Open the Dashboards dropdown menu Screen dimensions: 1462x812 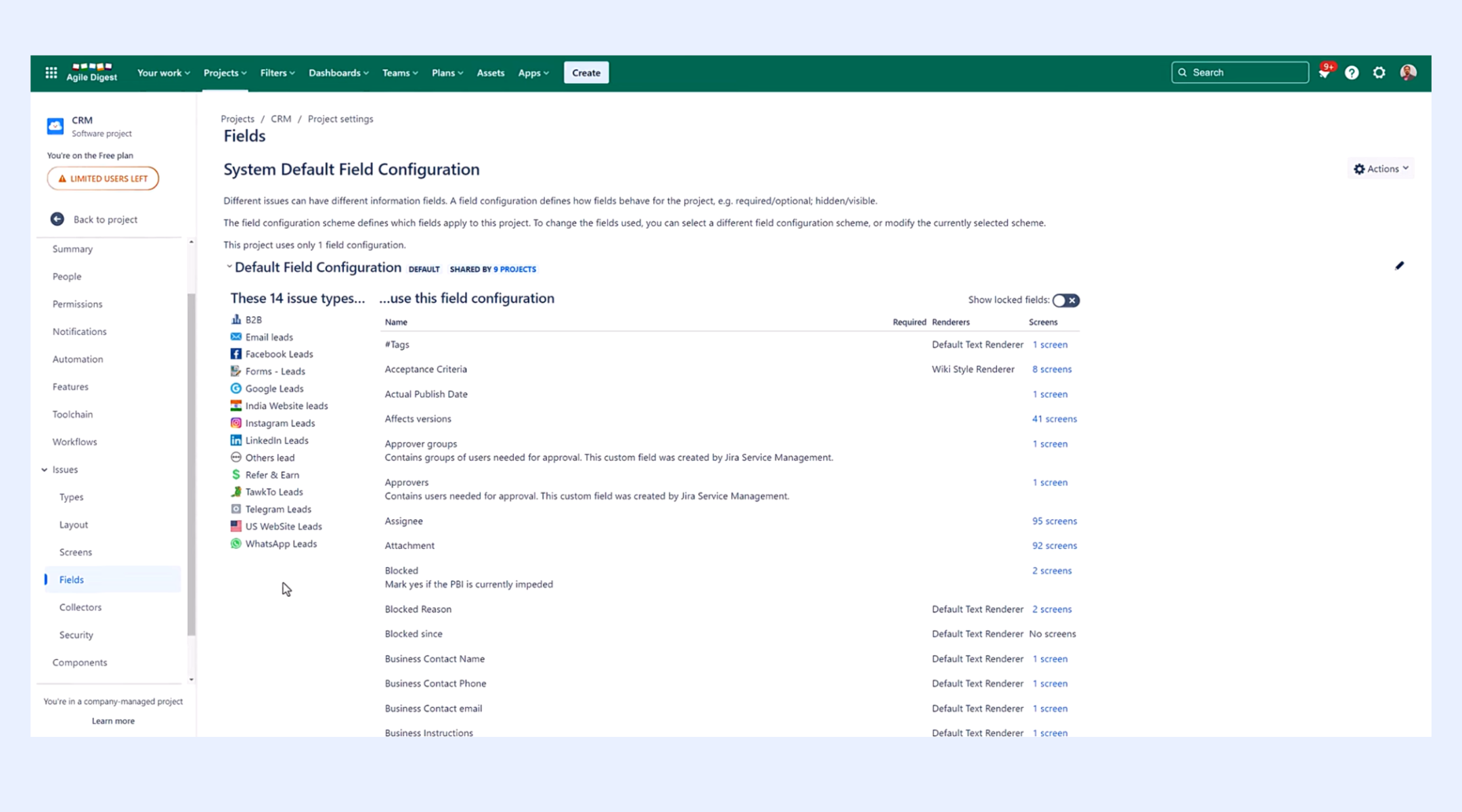(x=338, y=73)
